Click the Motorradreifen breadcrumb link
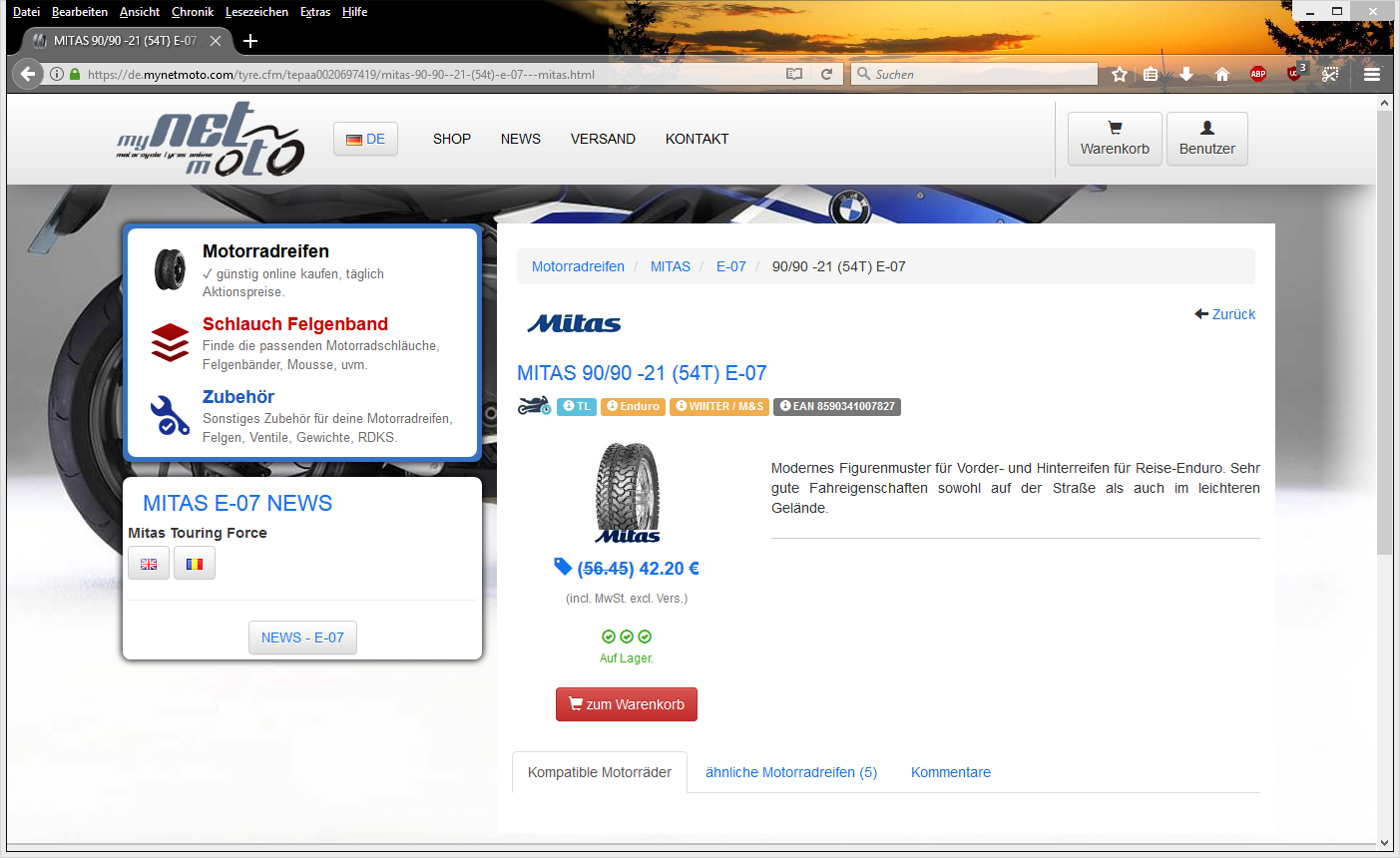Screen dimensions: 1400x858 coord(578,266)
